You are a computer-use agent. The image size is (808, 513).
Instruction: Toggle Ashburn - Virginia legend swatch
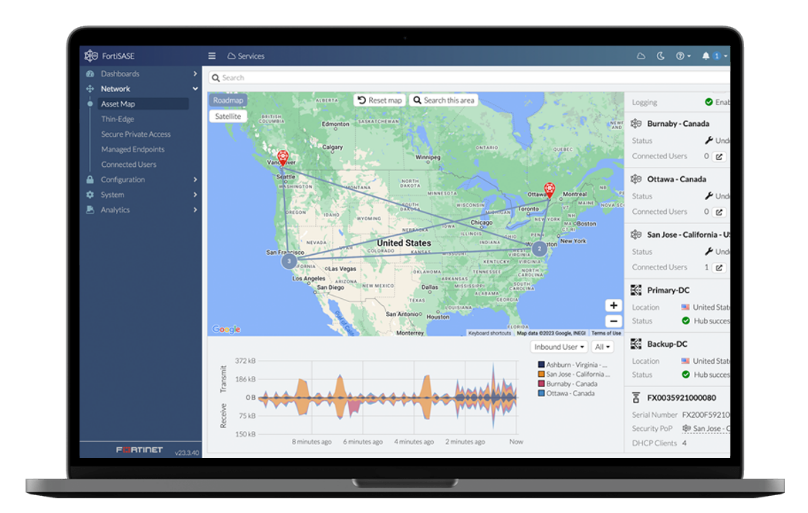click(541, 365)
